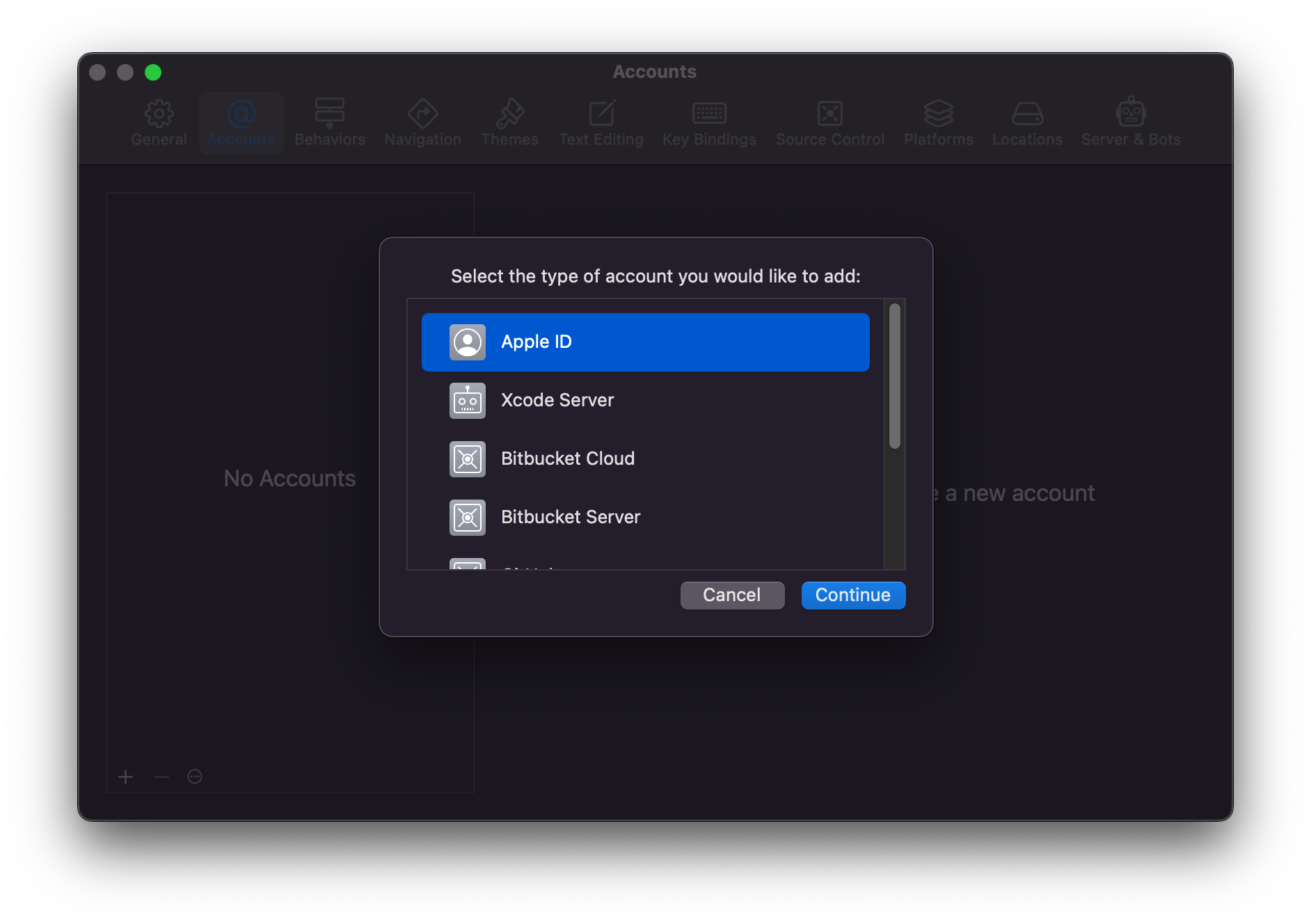Viewport: 1311px width, 924px height.
Task: Continue with selected account type
Action: 853,595
